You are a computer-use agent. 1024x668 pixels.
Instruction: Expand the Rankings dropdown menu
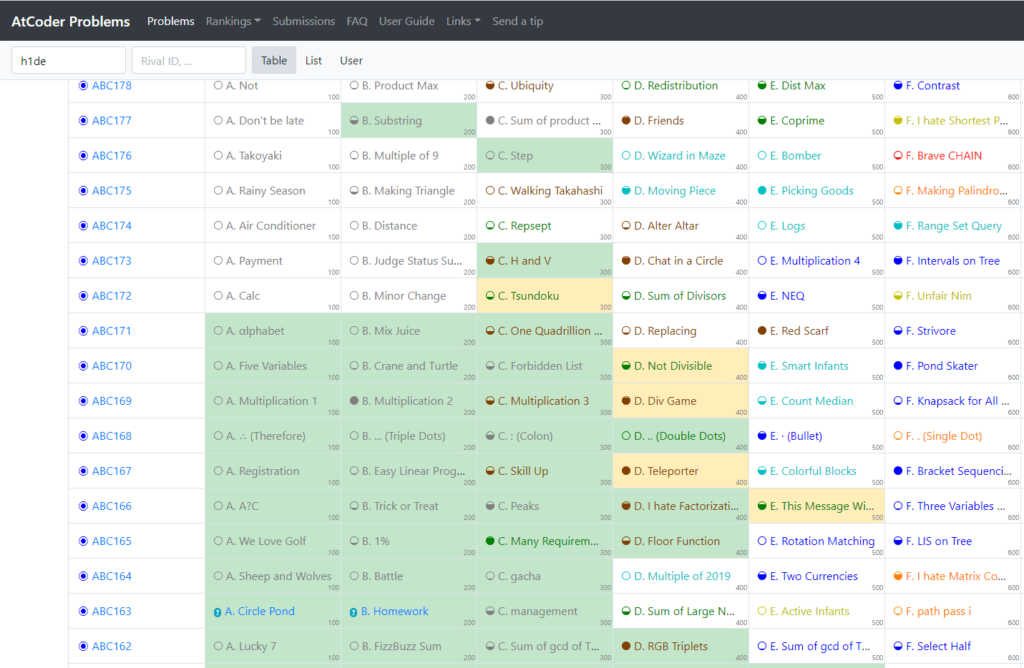pyautogui.click(x=233, y=21)
